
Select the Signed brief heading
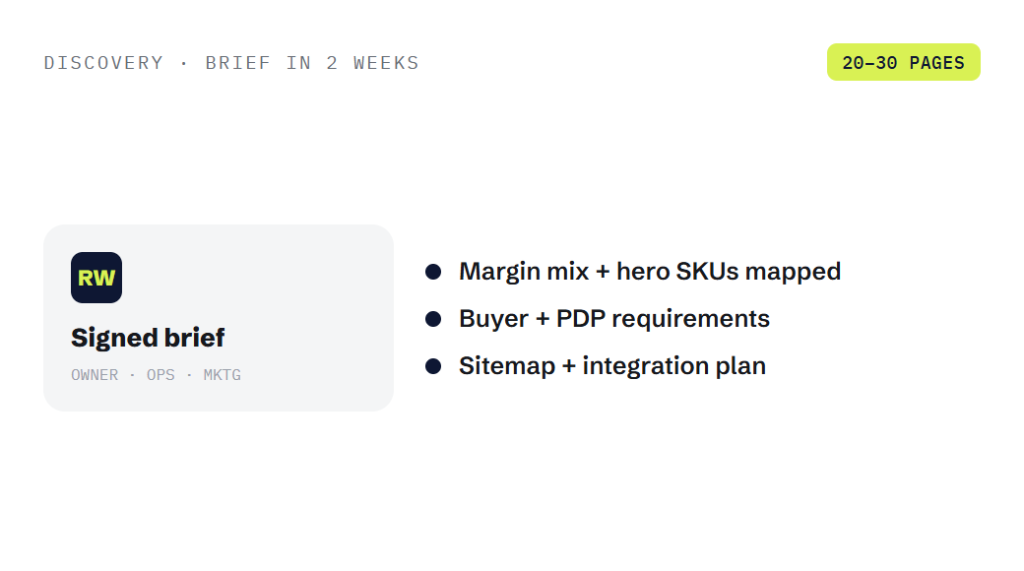(148, 338)
